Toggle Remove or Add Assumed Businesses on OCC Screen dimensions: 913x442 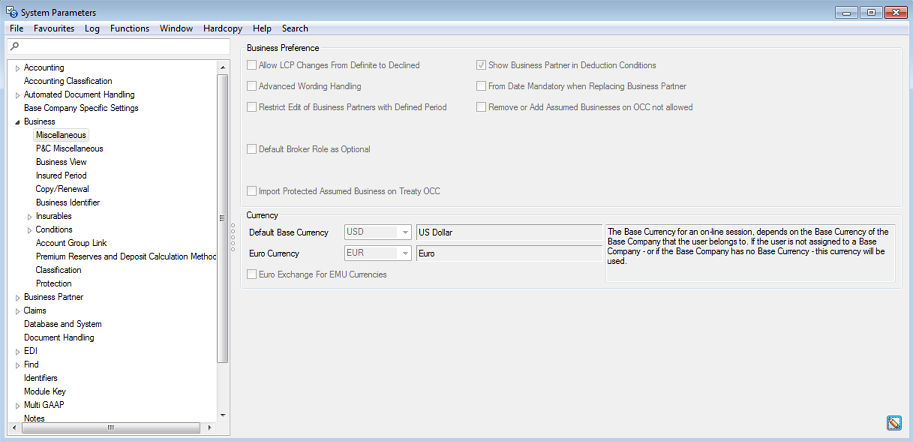pos(481,107)
